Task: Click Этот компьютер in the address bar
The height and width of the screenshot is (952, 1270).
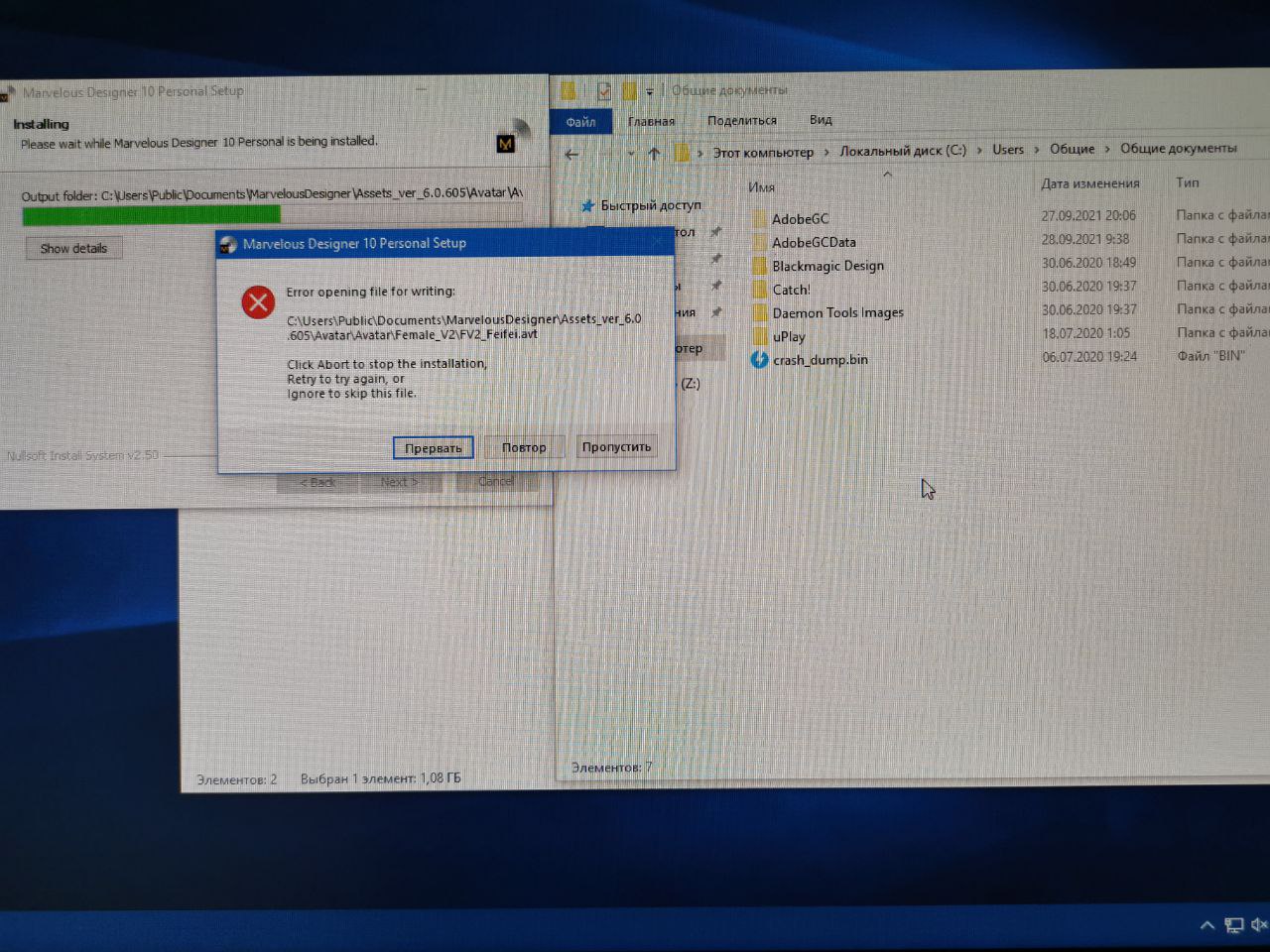Action: click(x=763, y=152)
